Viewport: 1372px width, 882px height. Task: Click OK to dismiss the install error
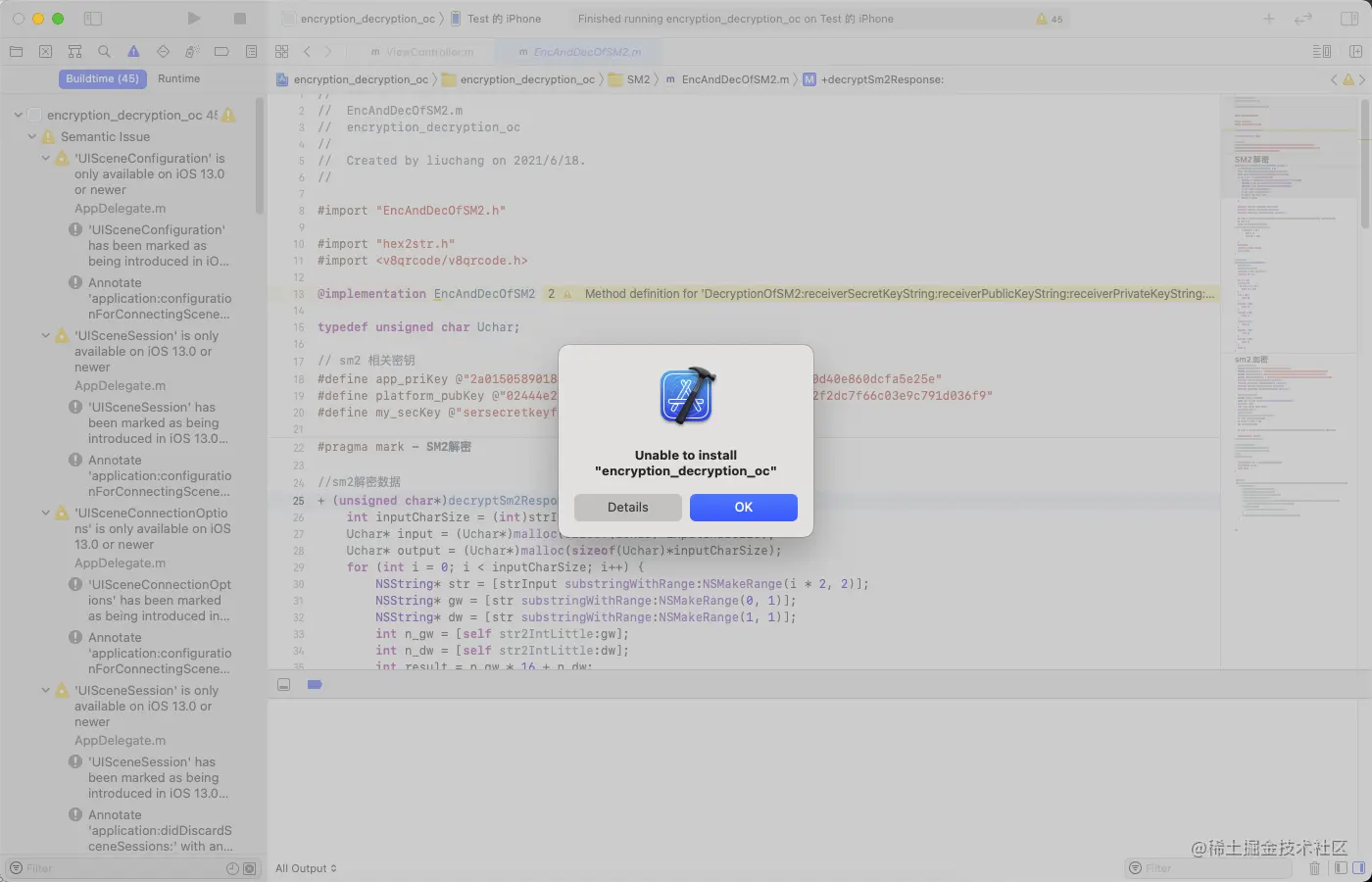(x=743, y=507)
